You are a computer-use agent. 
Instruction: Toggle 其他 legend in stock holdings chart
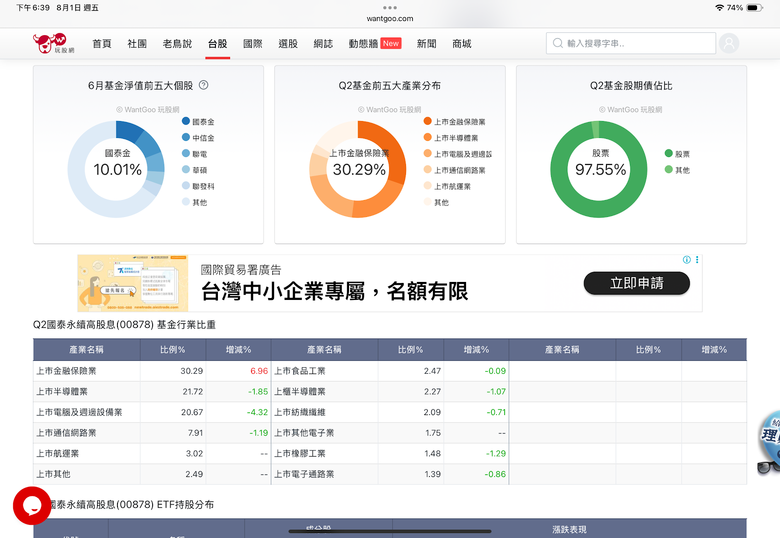tap(195, 202)
